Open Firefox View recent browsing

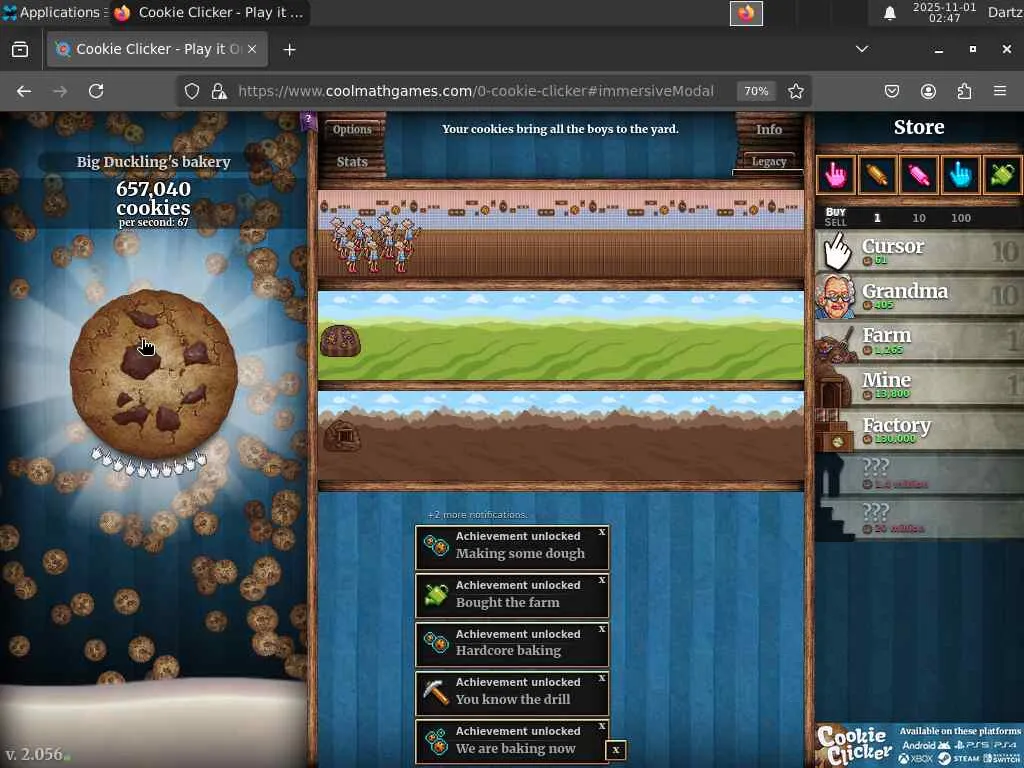point(20,50)
